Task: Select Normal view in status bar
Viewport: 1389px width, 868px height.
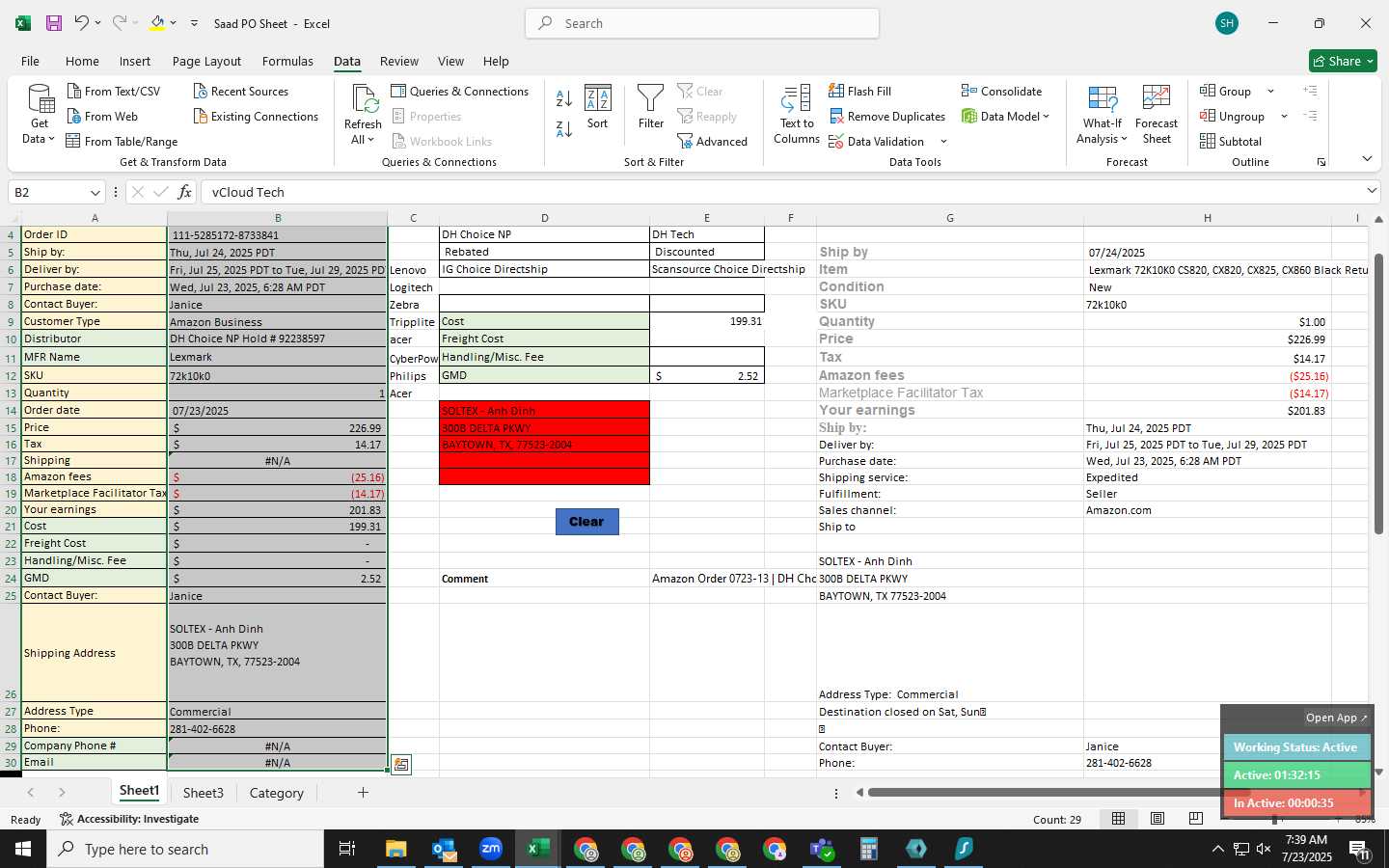Action: point(1119,819)
